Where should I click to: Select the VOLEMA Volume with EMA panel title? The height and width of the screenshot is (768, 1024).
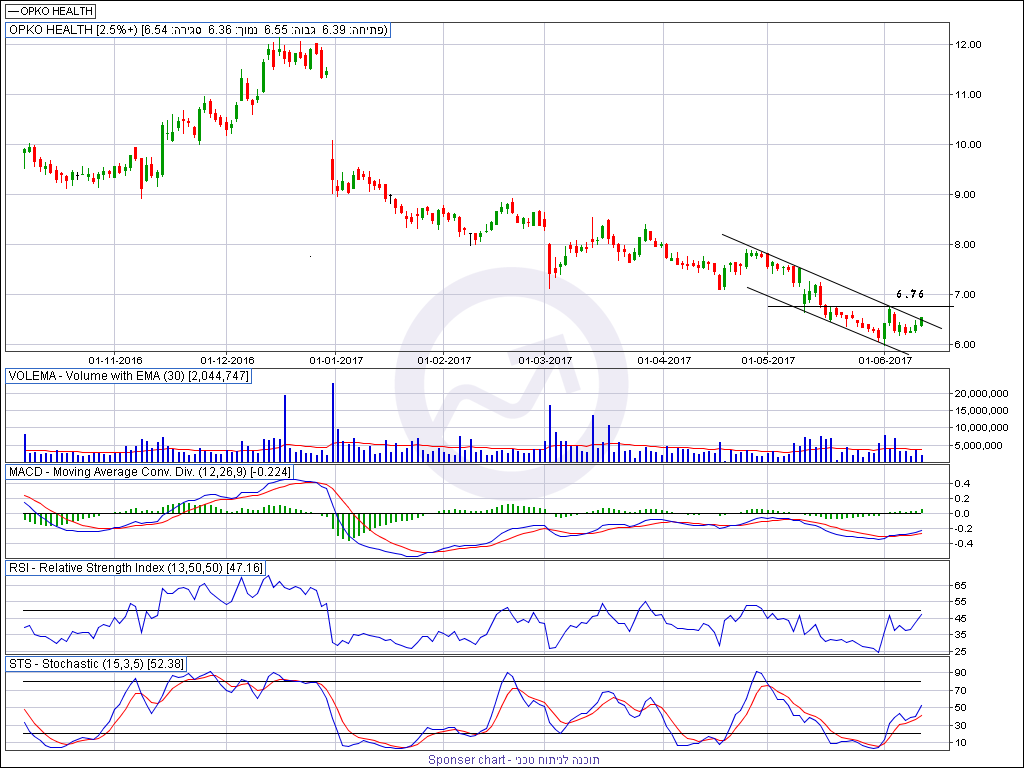click(x=128, y=375)
